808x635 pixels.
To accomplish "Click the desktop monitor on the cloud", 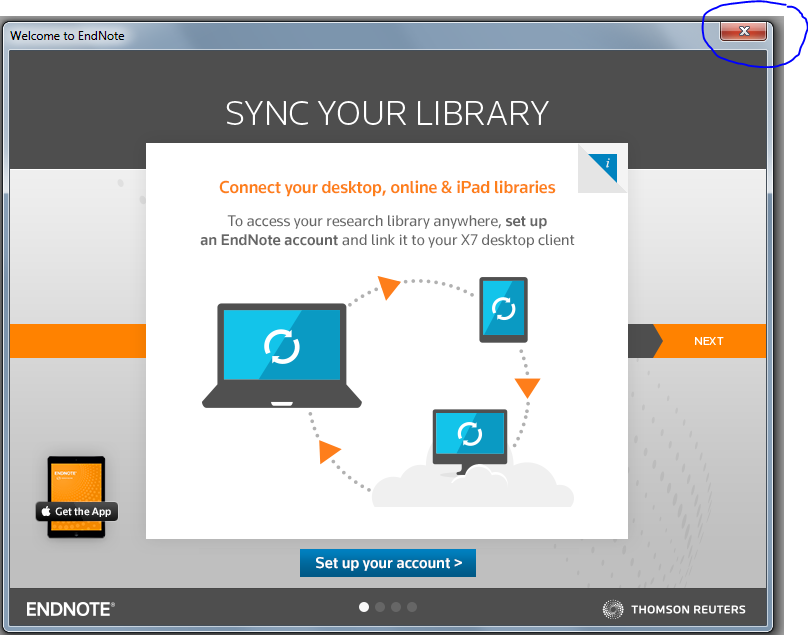I will coord(468,435).
